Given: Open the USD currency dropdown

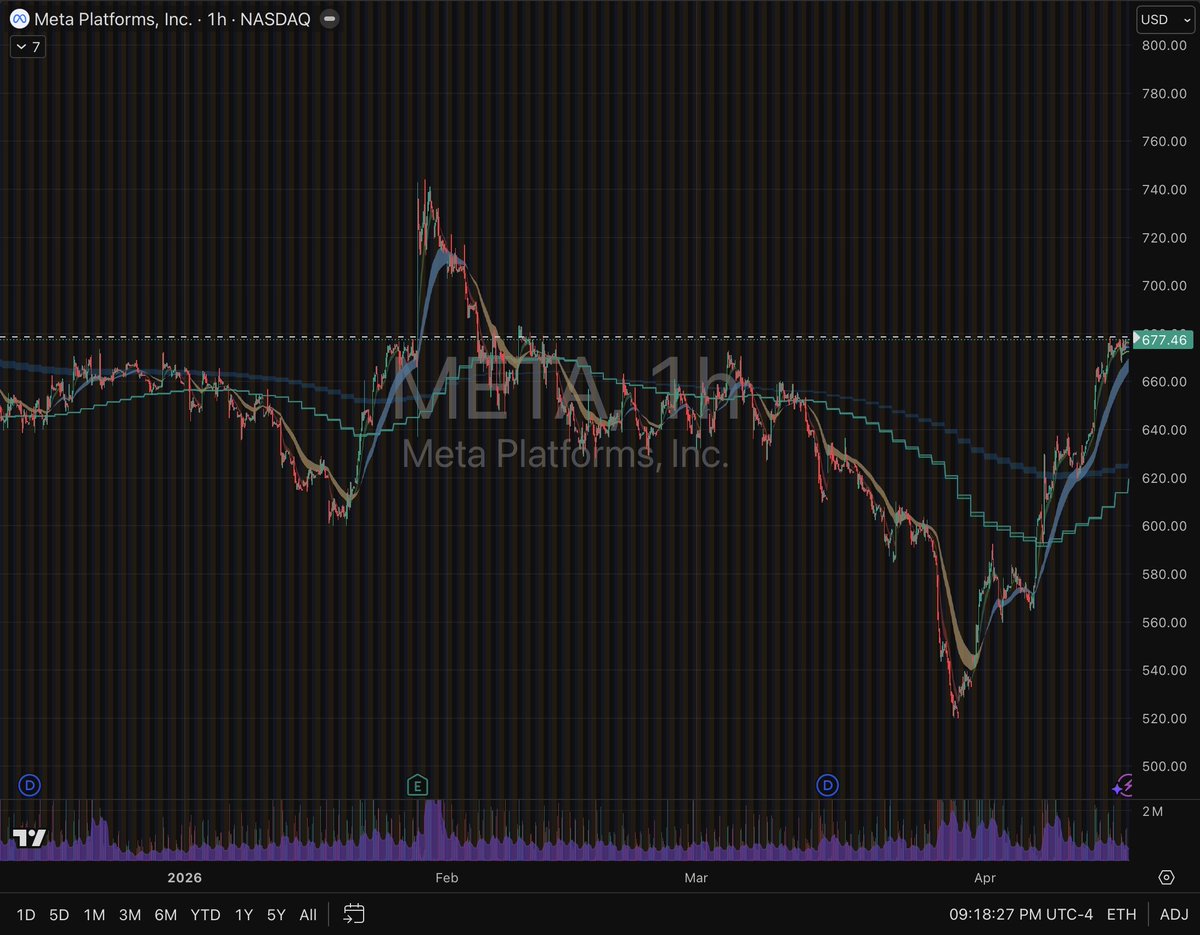Looking at the screenshot, I should click(1165, 19).
